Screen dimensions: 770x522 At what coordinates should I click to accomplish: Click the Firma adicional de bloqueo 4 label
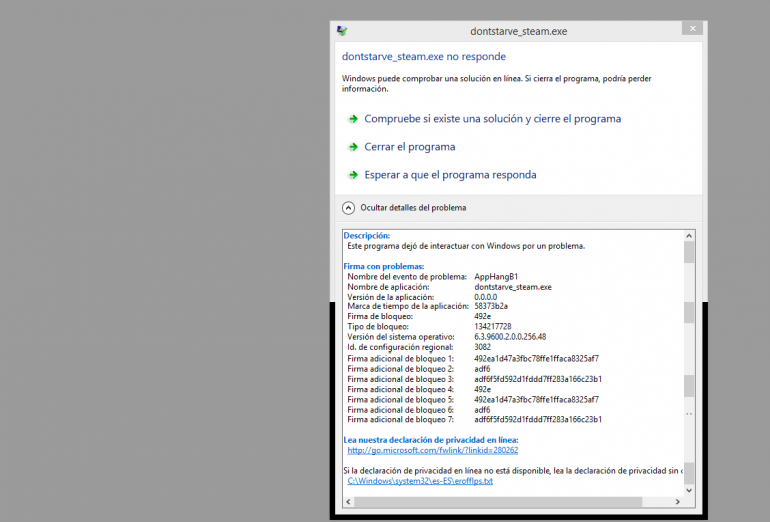click(x=400, y=390)
